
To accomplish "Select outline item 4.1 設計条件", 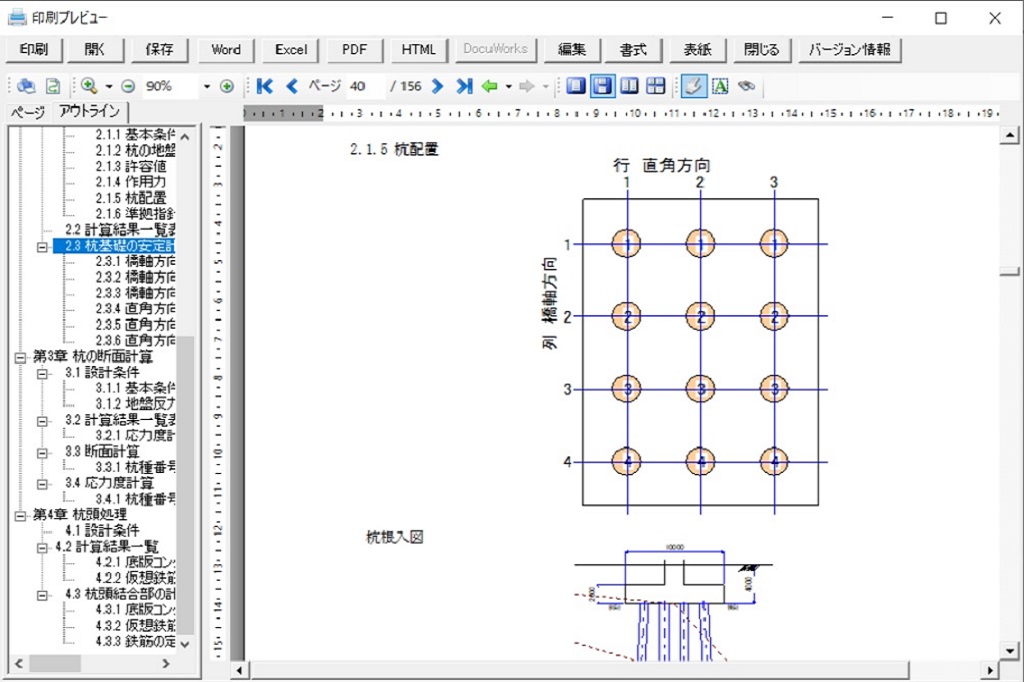I will coord(102,530).
